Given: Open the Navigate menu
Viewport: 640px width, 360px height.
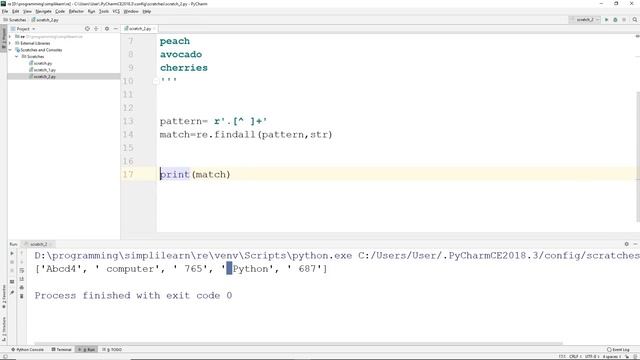Looking at the screenshot, I should [43, 11].
